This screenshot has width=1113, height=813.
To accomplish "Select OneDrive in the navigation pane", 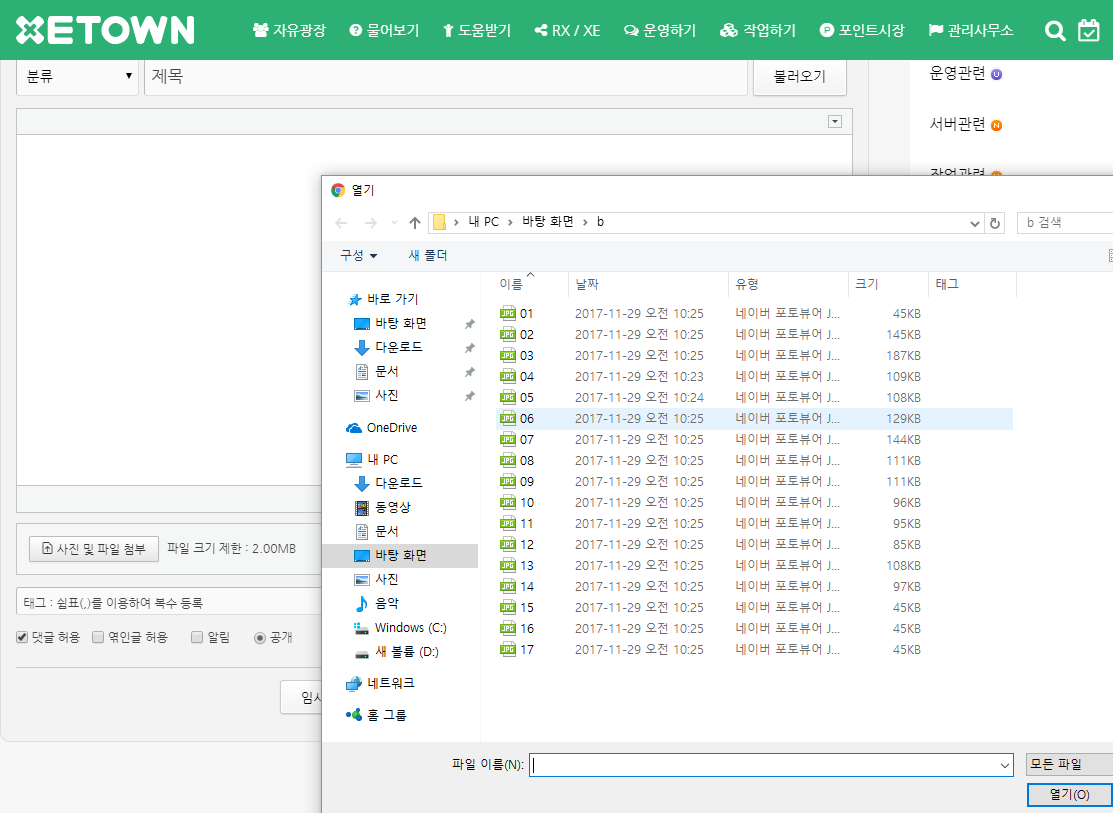I will point(391,428).
